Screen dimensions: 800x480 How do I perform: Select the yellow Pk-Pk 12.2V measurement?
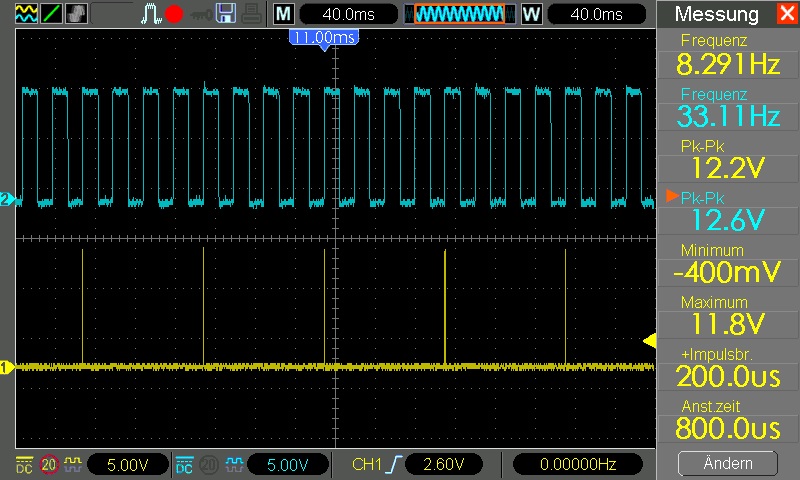coord(728,159)
